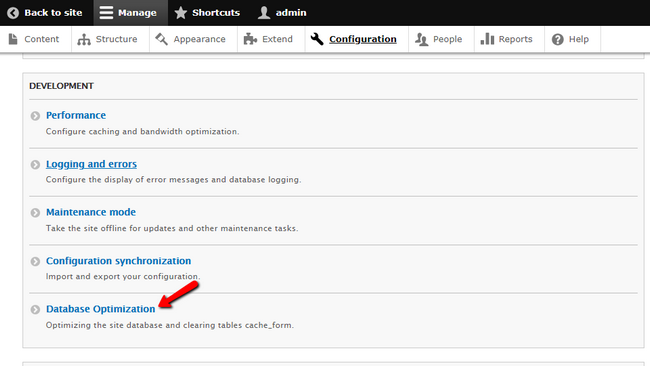This screenshot has width=650, height=366.
Task: Click the admin user silhouette icon
Action: pos(264,13)
